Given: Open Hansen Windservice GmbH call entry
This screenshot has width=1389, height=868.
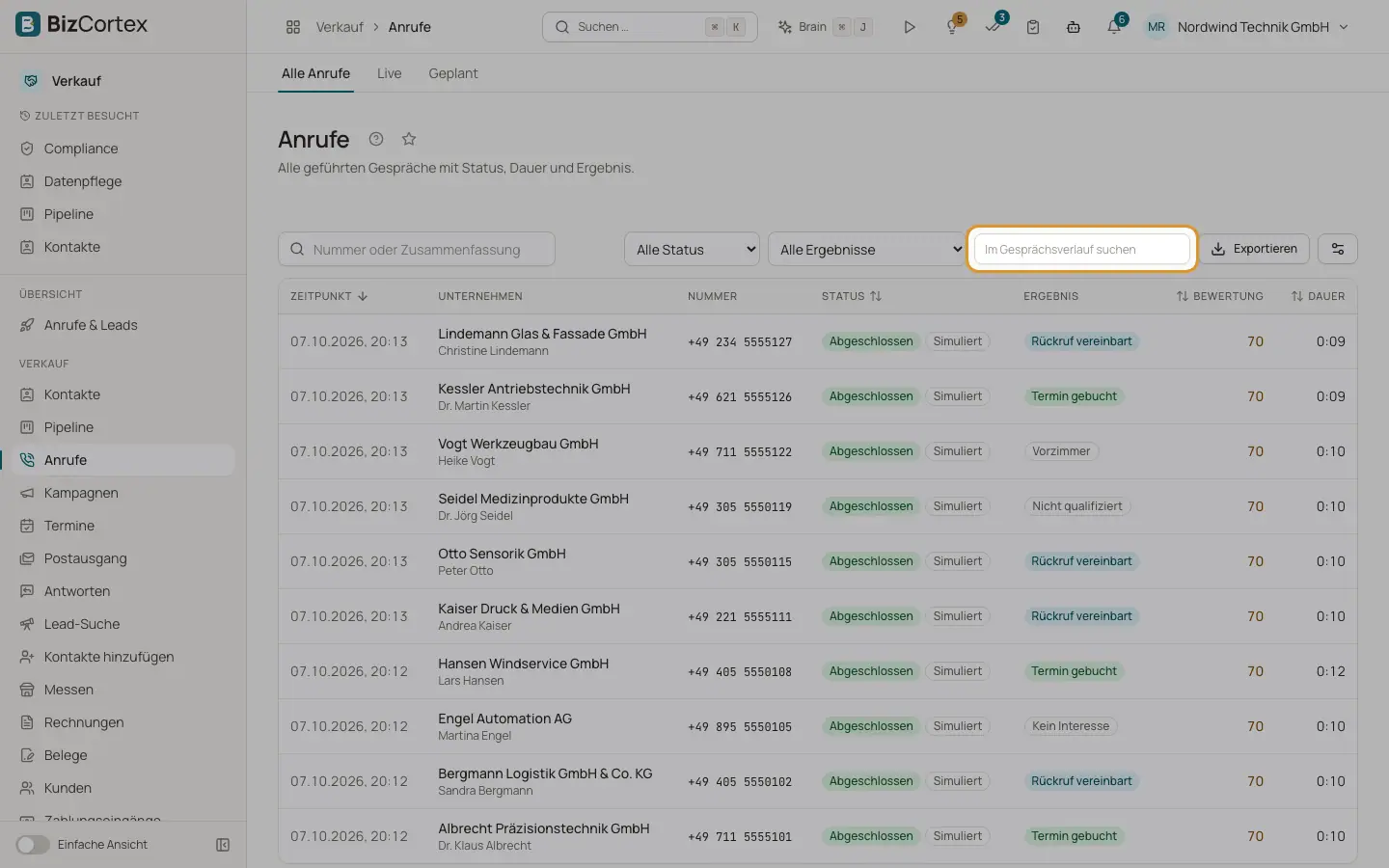Looking at the screenshot, I should pyautogui.click(x=817, y=671).
